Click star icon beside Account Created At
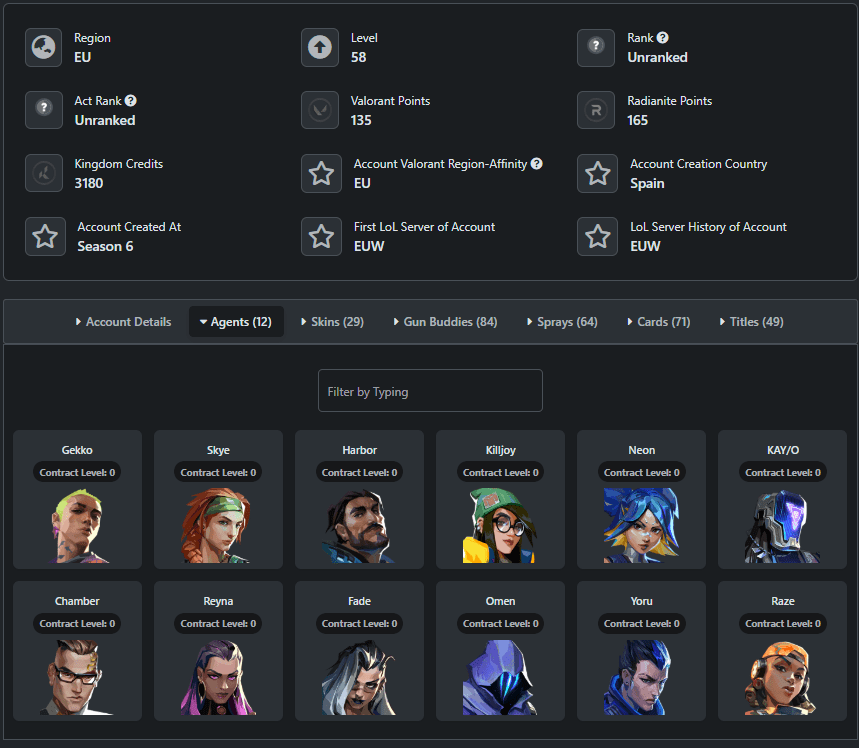 45,236
